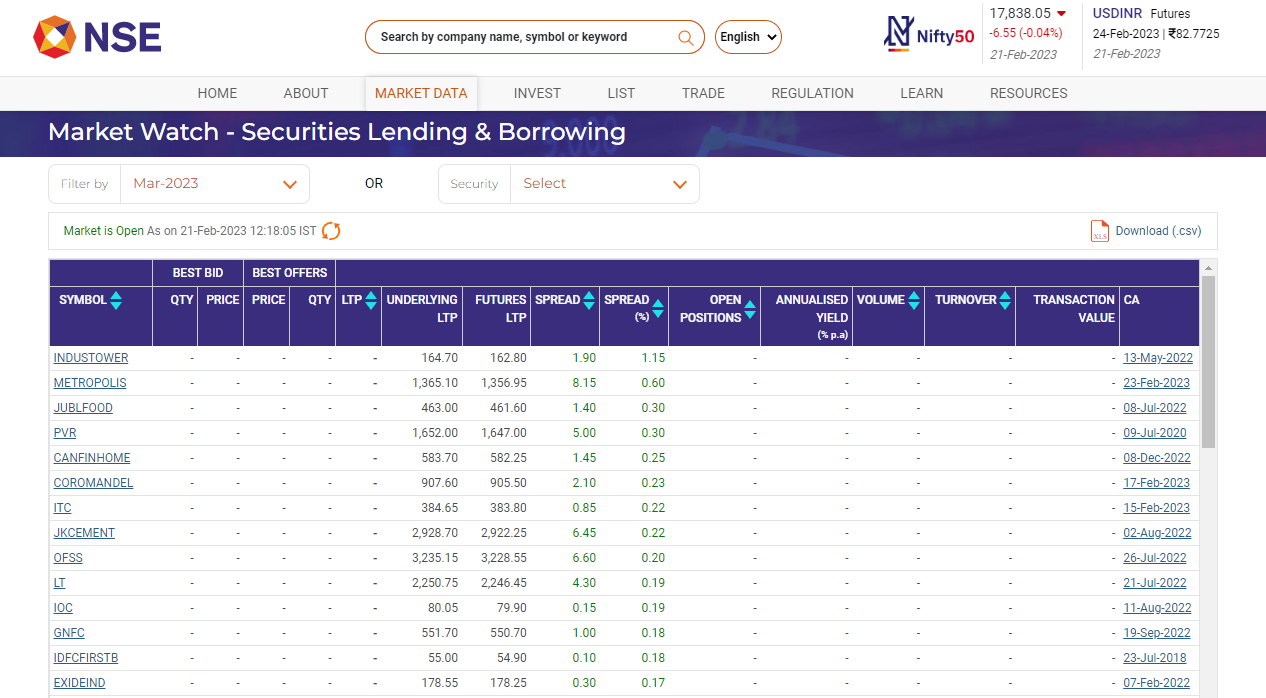Open the REGULATION menu
Screen dimensions: 1266x698
[812, 93]
